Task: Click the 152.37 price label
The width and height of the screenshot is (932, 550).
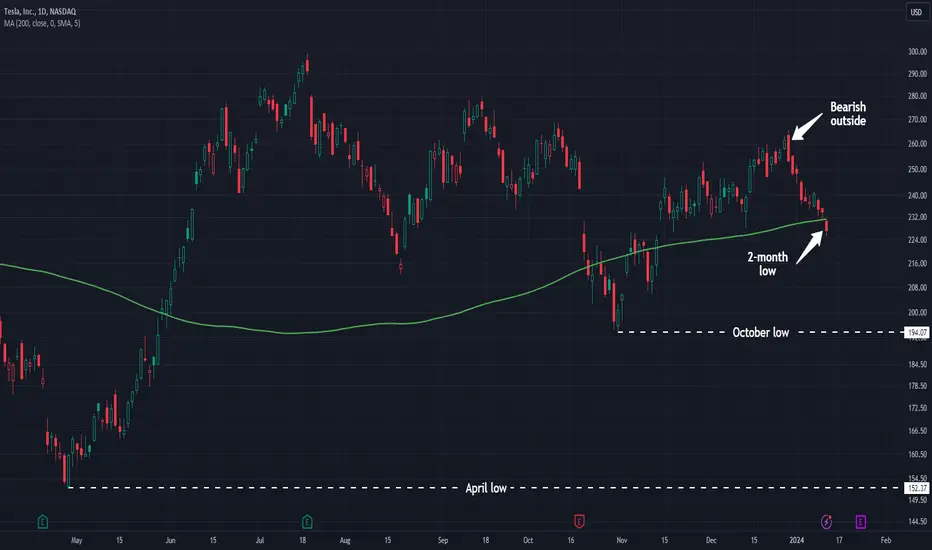Action: click(916, 488)
